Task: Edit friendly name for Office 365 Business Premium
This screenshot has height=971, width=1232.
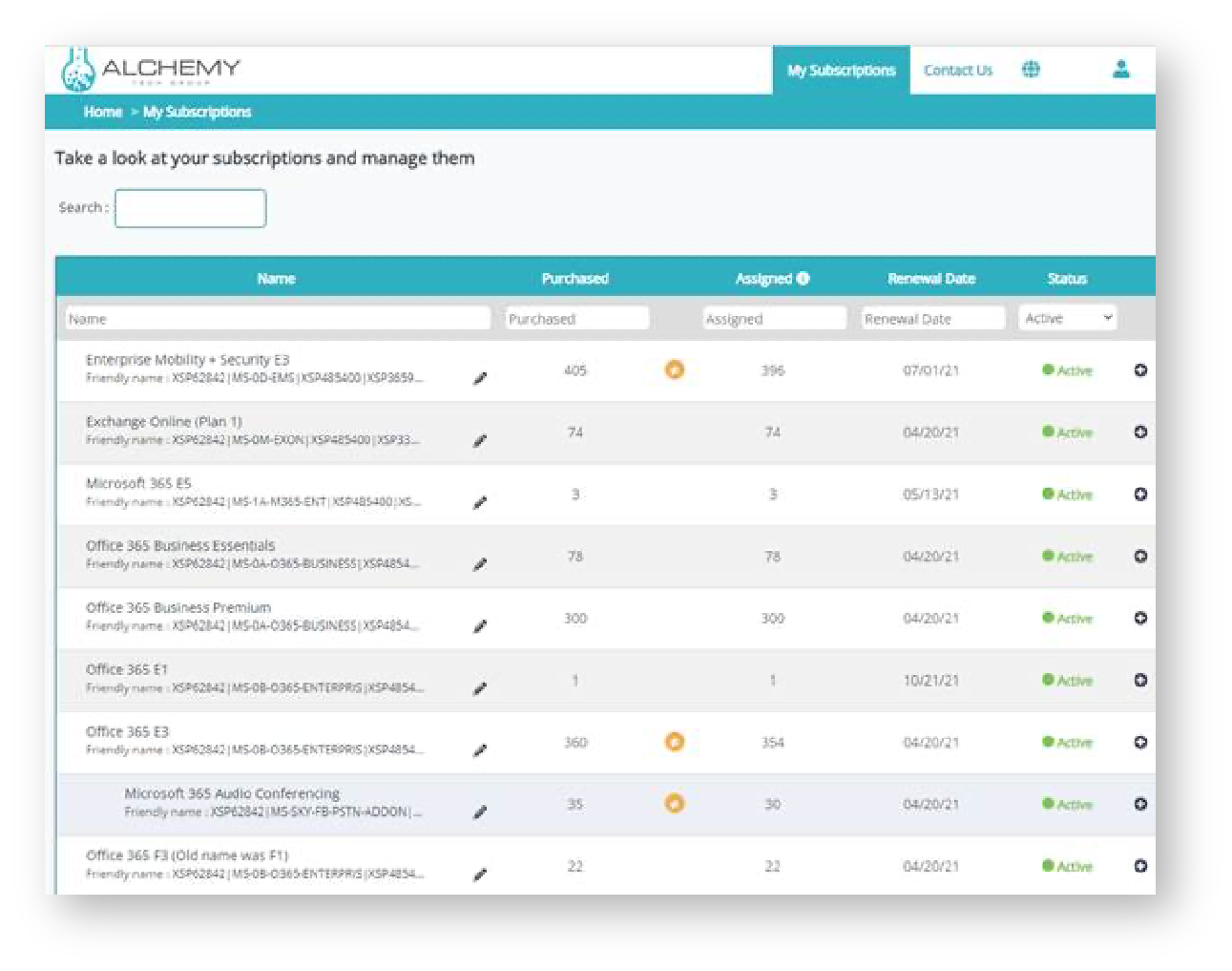Action: pos(480,627)
